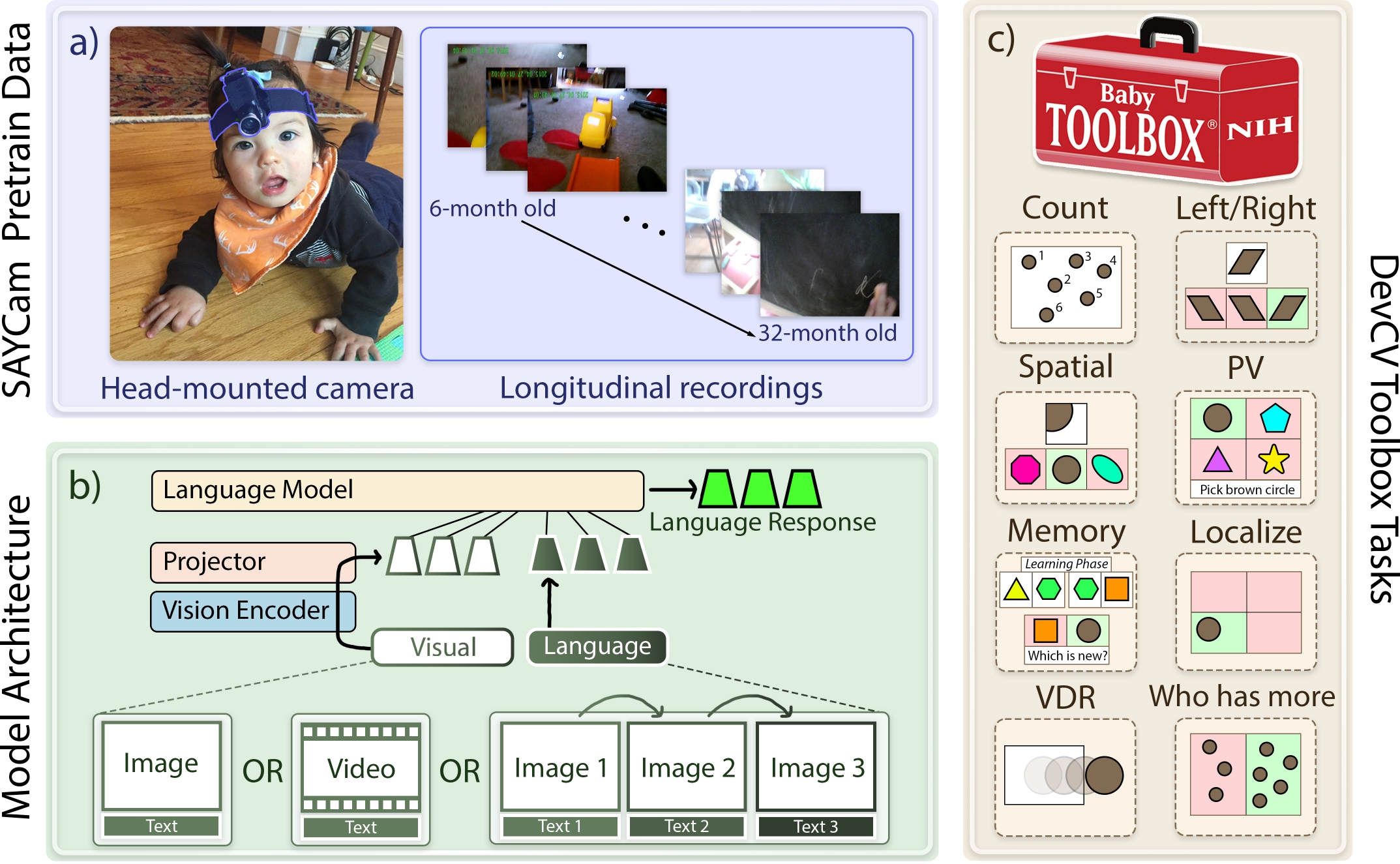
Task: Click the brown circle in Localize grid
Action: pyautogui.click(x=1208, y=629)
